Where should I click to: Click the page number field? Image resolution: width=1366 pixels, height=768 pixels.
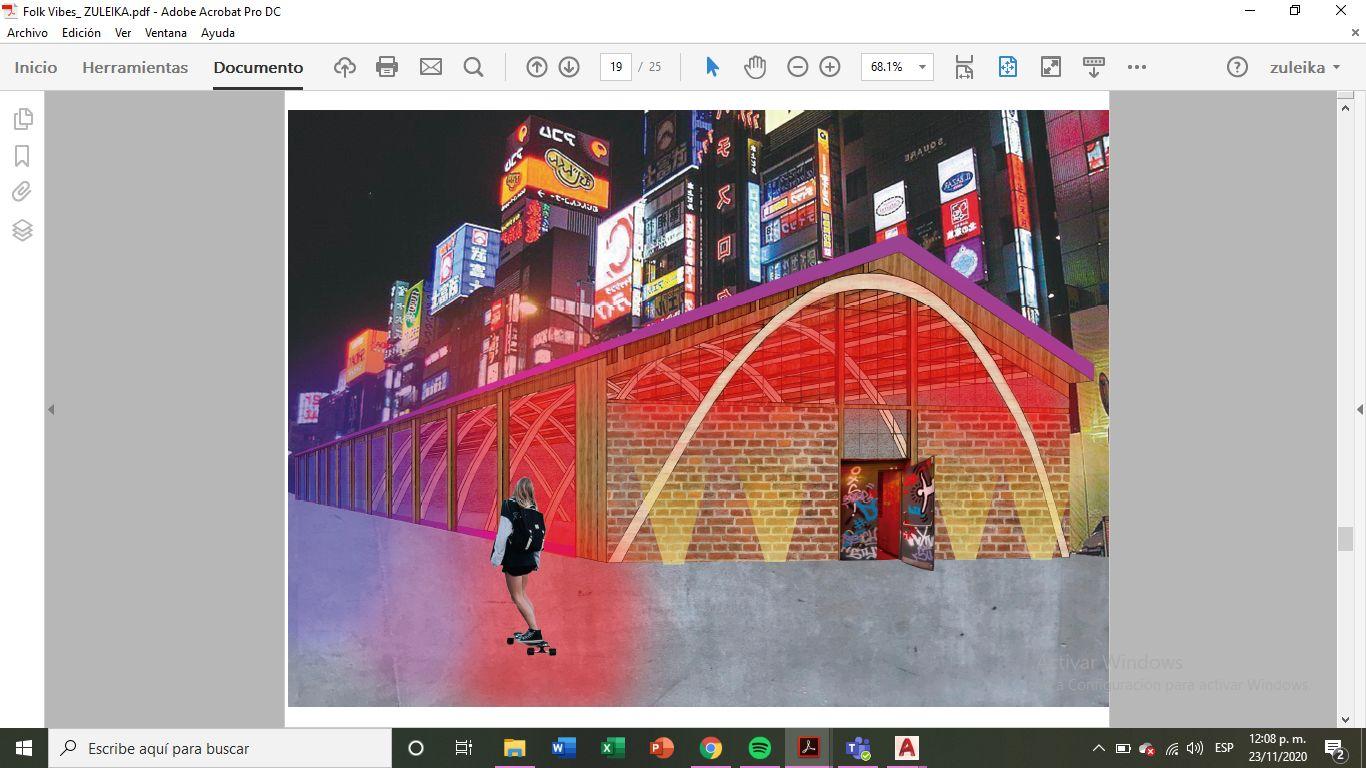pyautogui.click(x=616, y=67)
